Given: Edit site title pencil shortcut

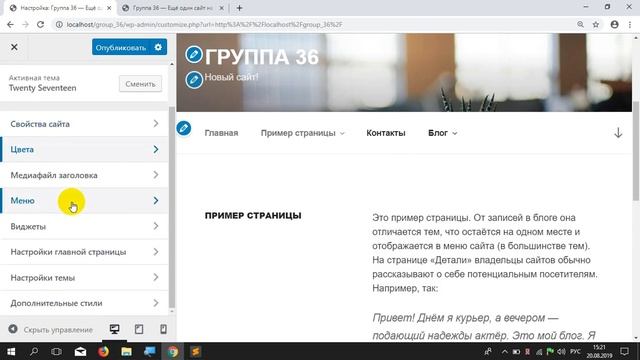Looking at the screenshot, I should [x=193, y=55].
